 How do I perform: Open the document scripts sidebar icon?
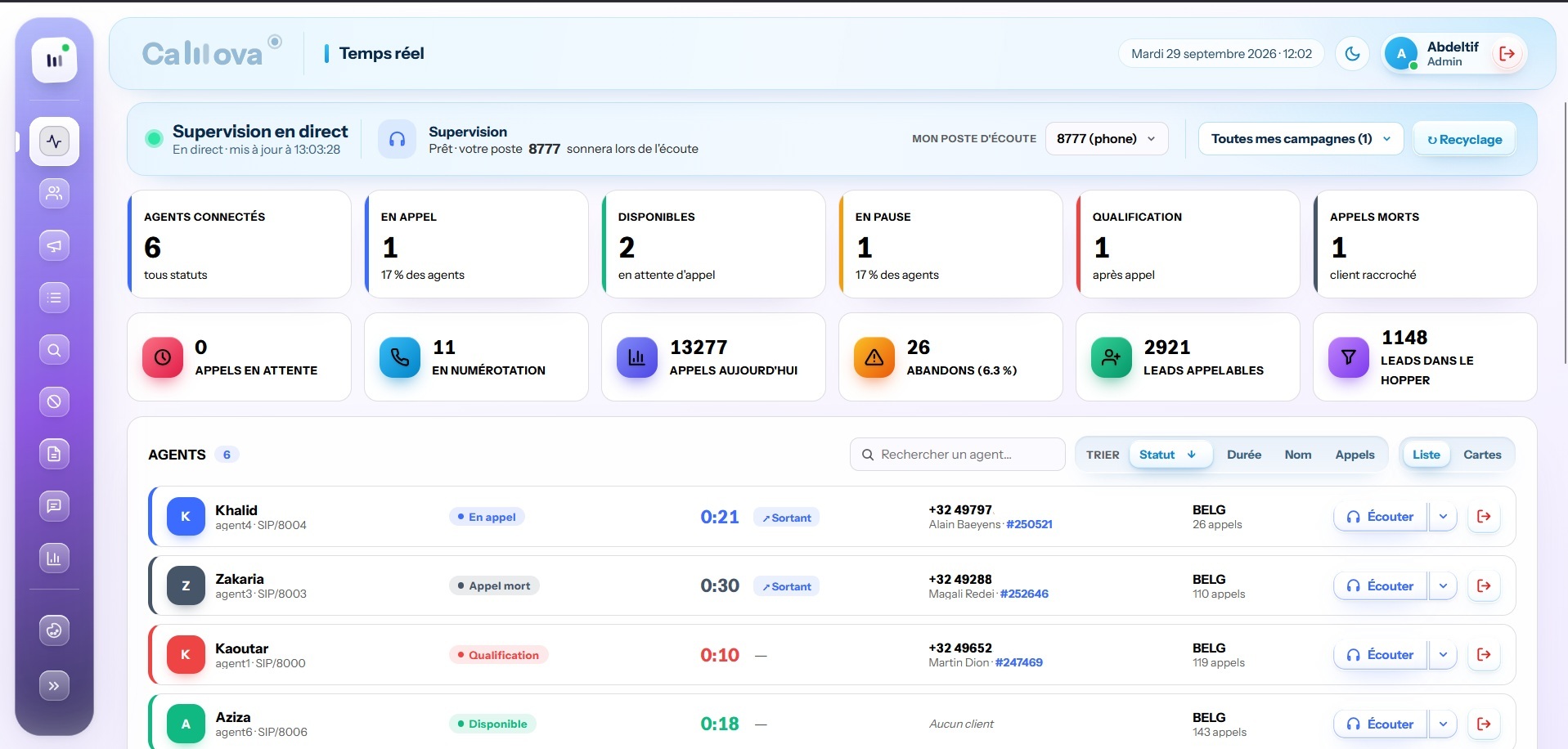point(54,454)
